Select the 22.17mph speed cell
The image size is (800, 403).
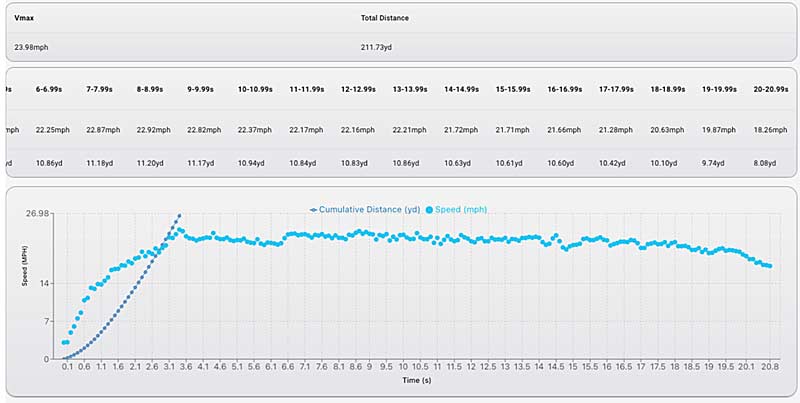(306, 130)
